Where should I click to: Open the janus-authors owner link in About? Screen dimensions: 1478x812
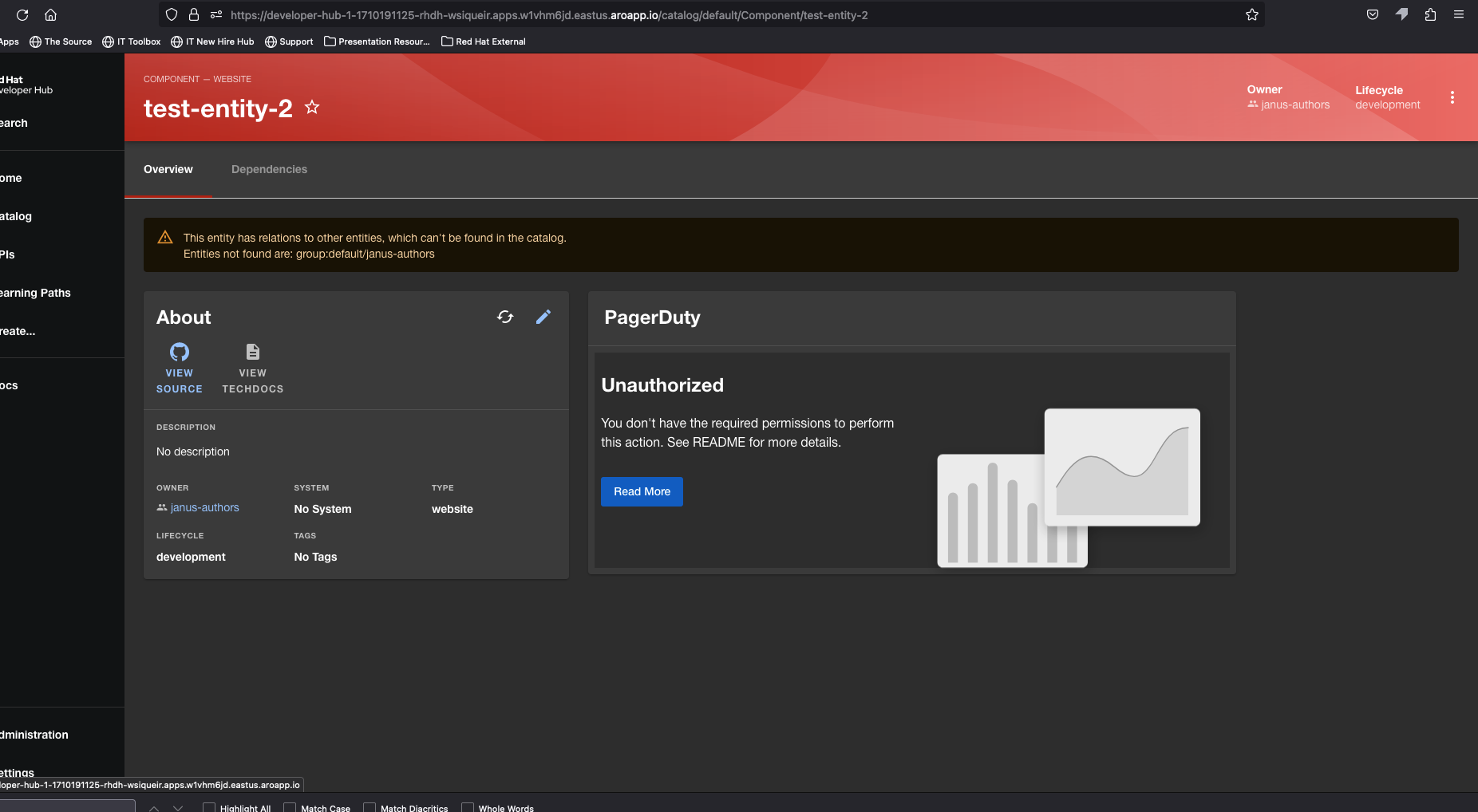pos(204,507)
